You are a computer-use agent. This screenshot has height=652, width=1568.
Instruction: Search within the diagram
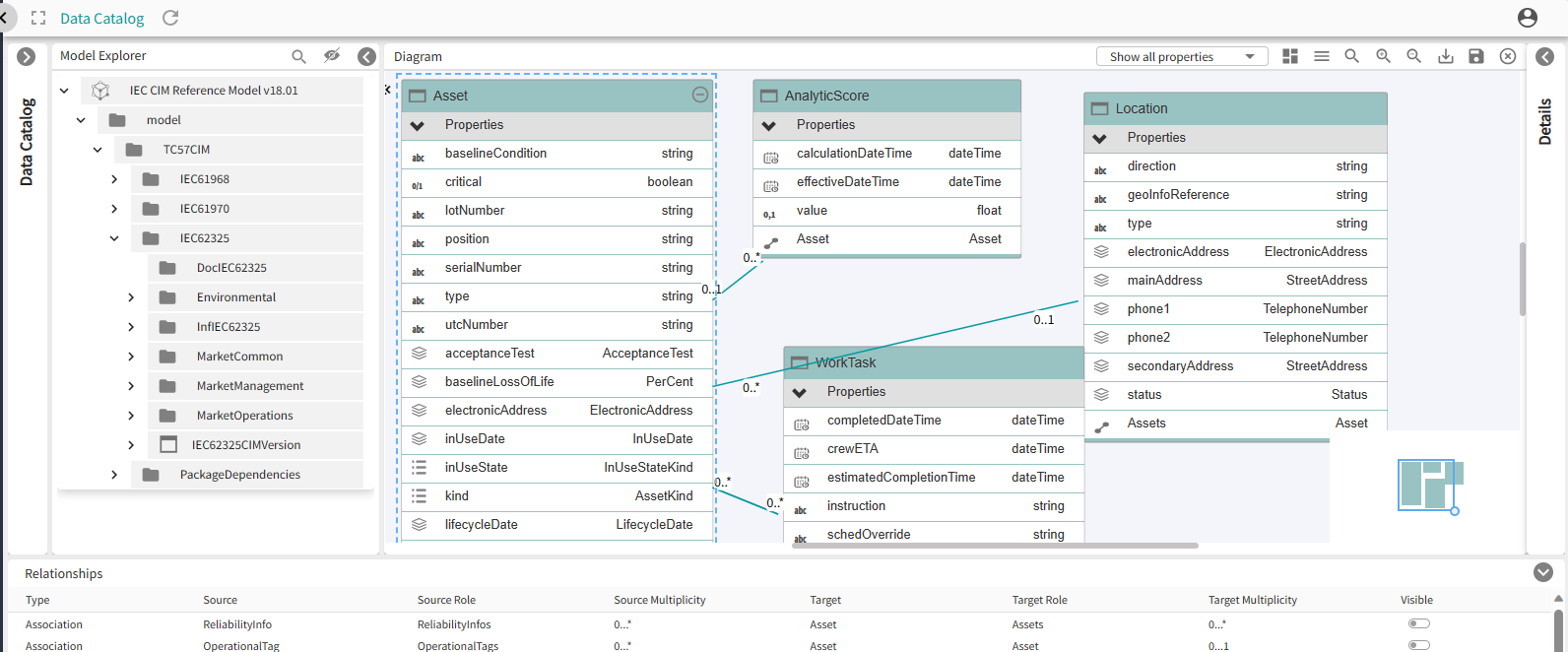click(x=1352, y=57)
